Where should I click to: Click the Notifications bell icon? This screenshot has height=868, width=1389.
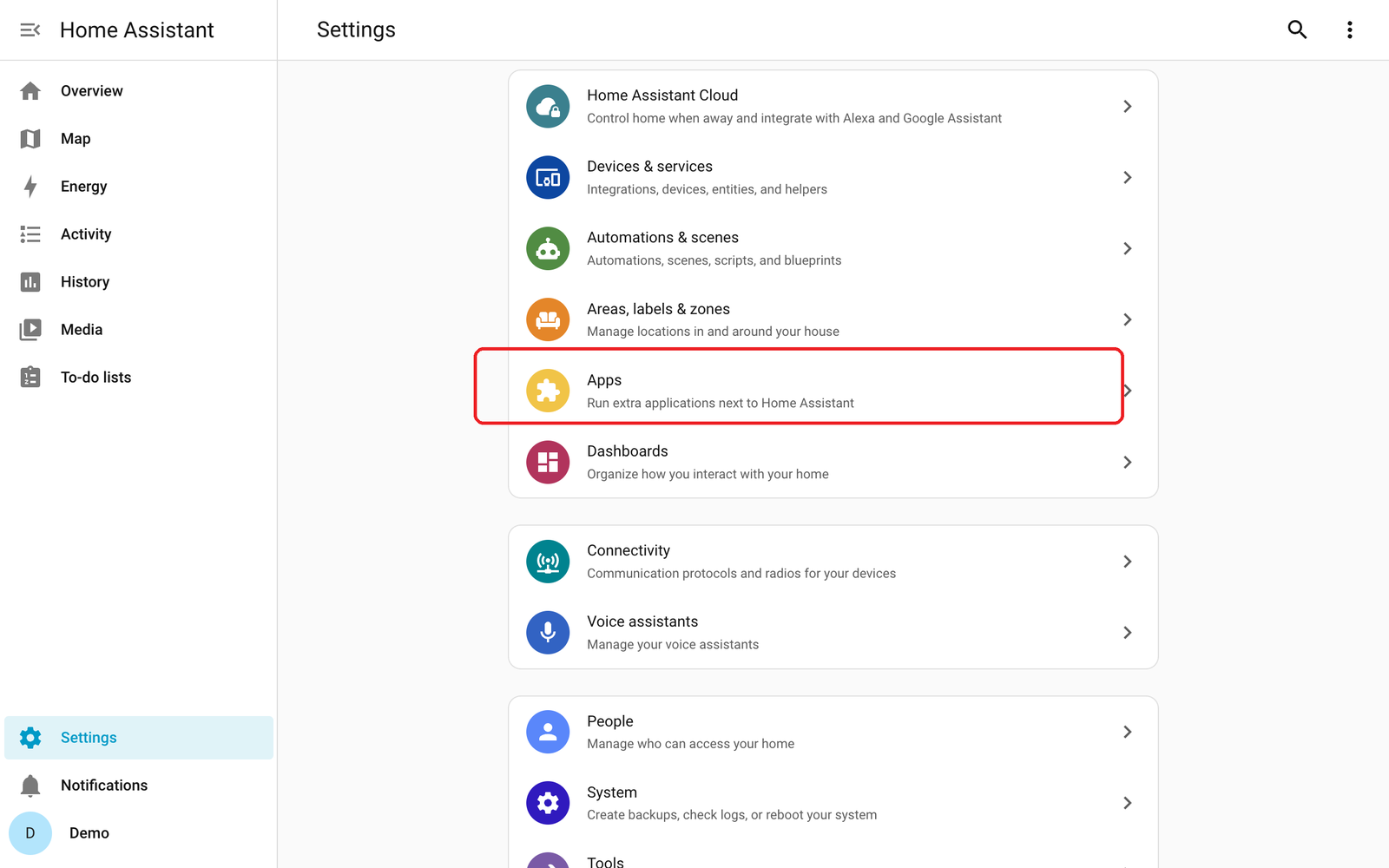[30, 786]
